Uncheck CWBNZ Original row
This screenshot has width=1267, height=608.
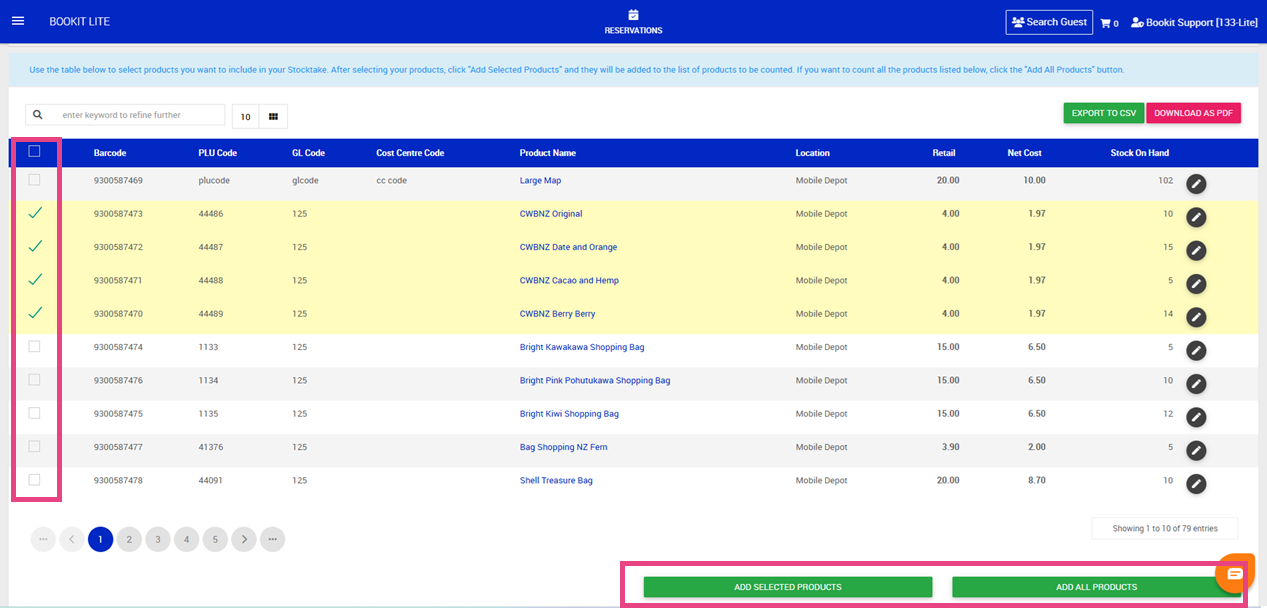35,213
